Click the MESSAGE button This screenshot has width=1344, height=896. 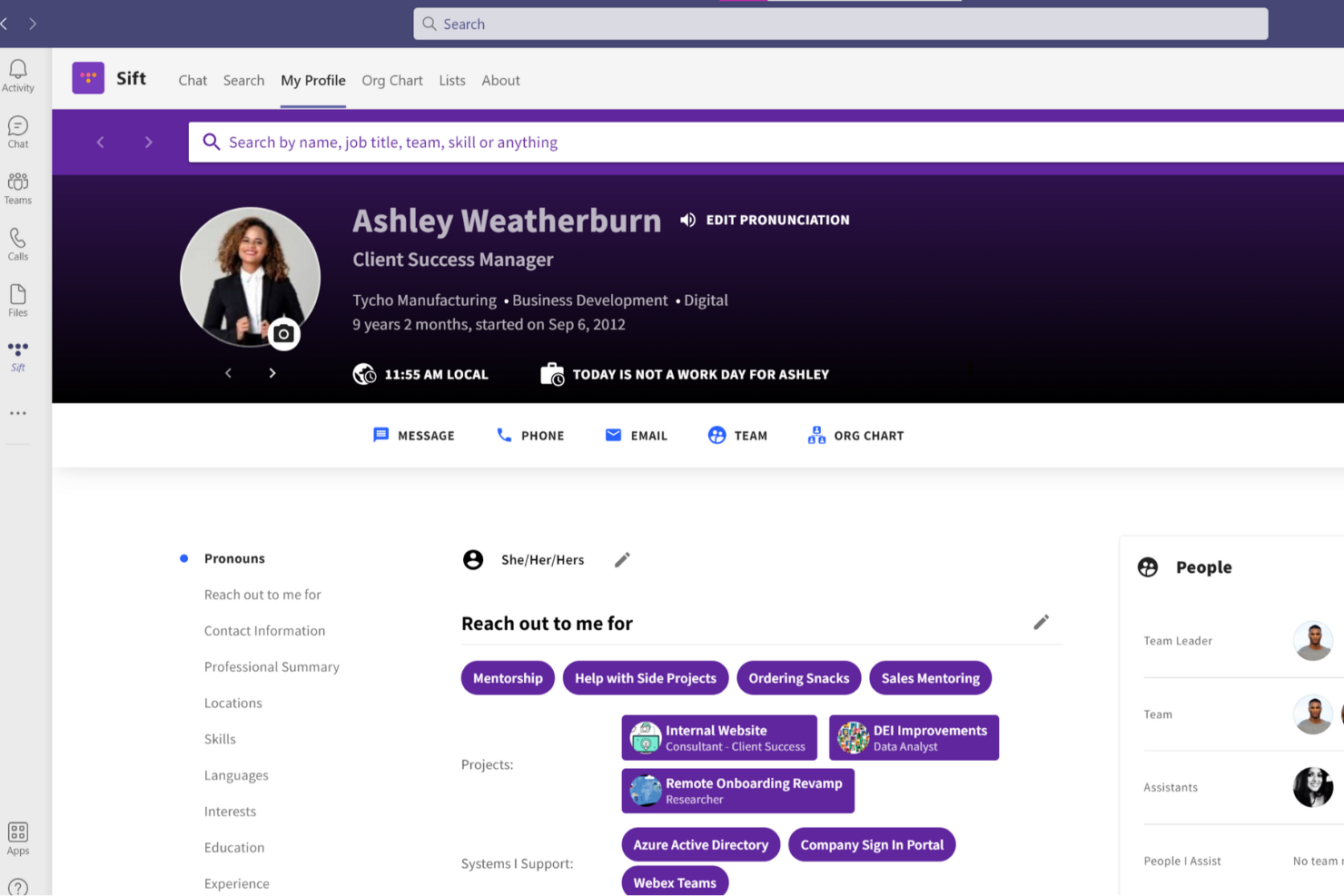414,436
